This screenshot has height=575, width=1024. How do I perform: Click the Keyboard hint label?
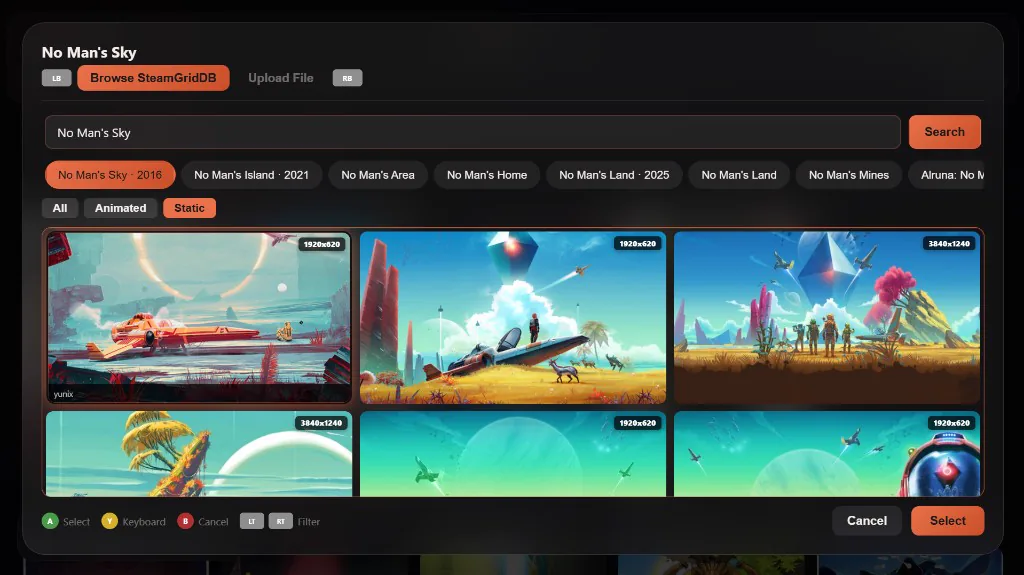click(144, 521)
